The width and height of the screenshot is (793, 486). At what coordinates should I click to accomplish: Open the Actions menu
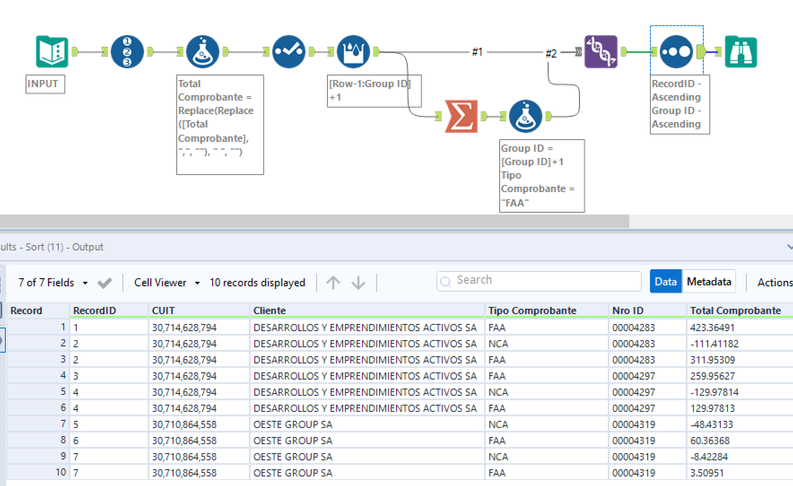pos(774,283)
